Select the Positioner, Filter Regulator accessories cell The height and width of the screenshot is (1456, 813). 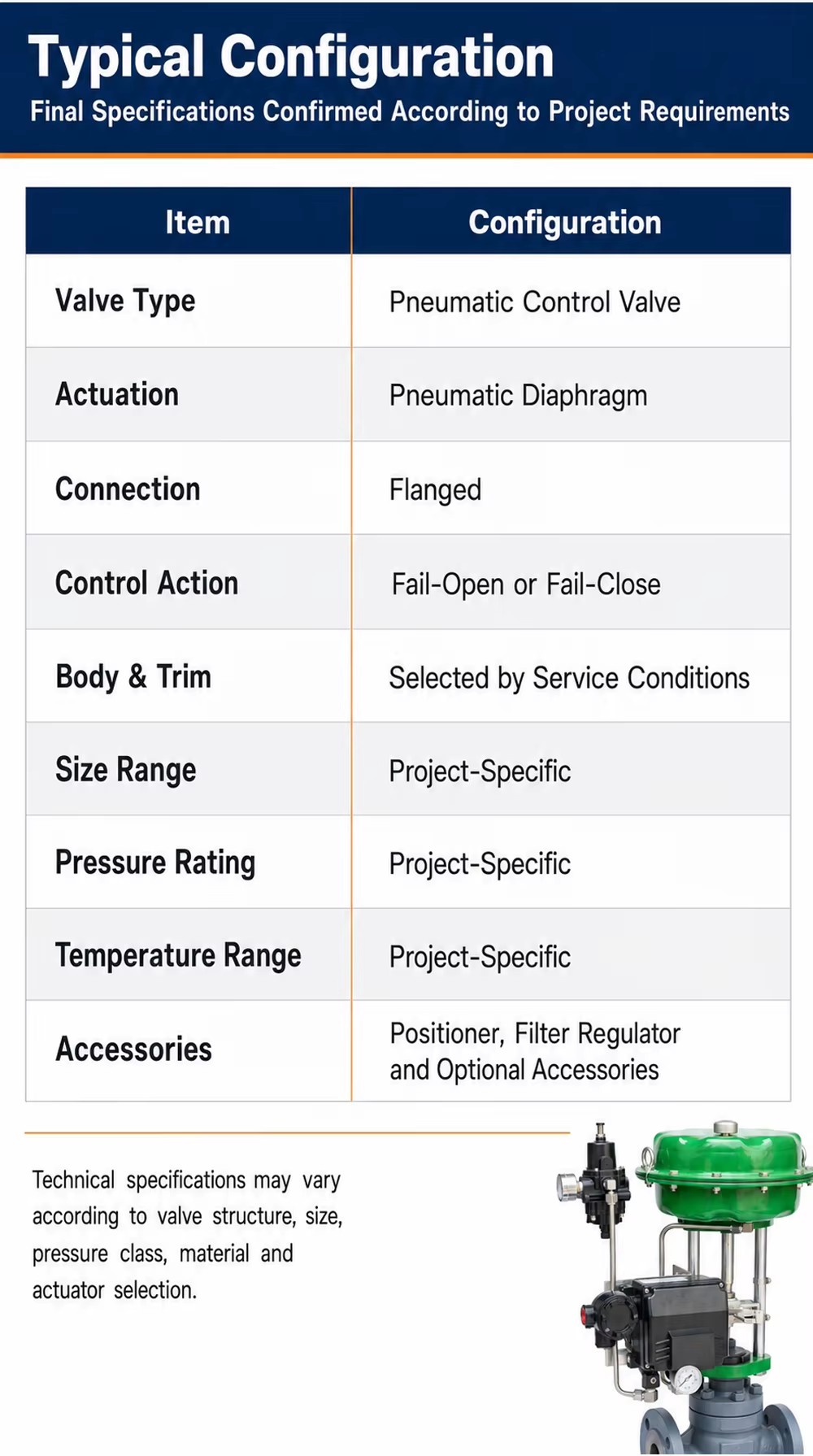coord(572,1050)
